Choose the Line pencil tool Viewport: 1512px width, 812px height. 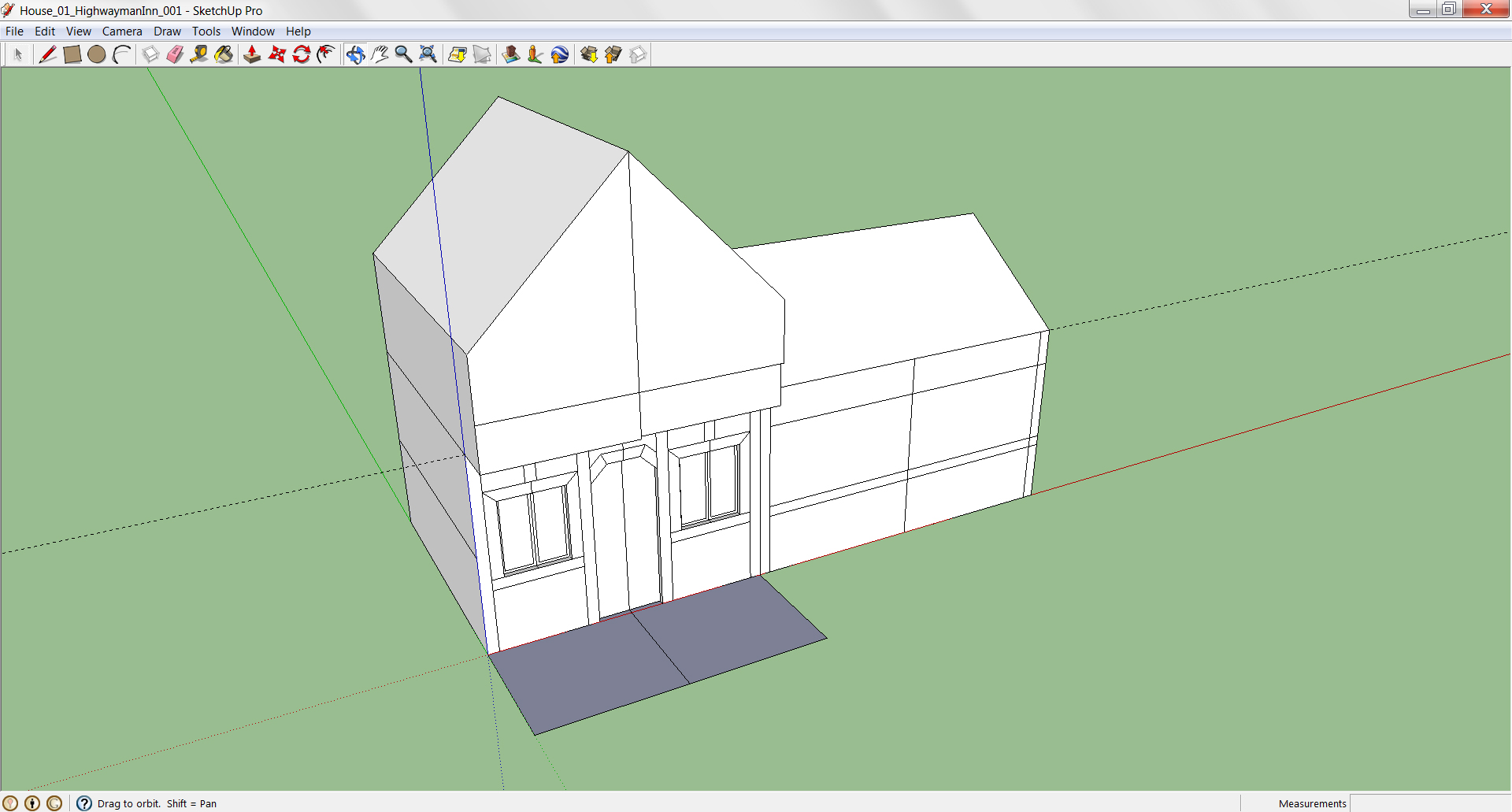coord(47,54)
